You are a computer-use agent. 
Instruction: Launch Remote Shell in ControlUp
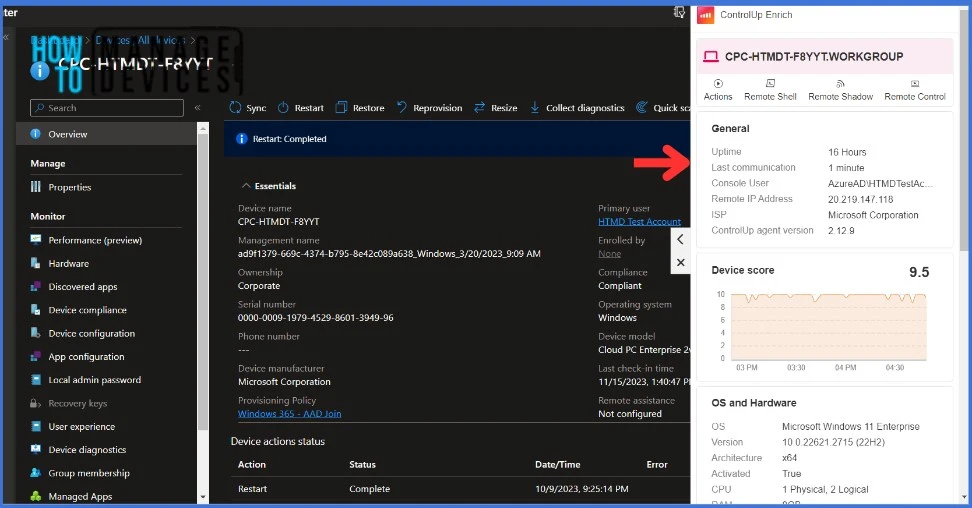[x=770, y=90]
